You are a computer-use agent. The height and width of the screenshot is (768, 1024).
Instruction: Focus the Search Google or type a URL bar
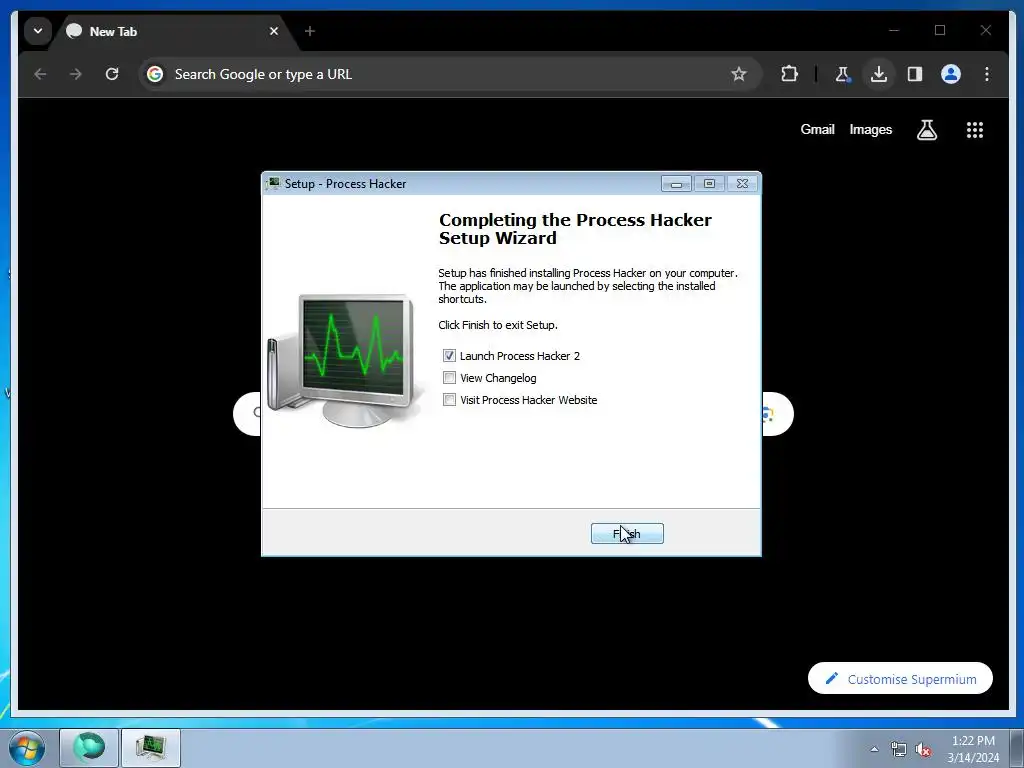coord(449,74)
